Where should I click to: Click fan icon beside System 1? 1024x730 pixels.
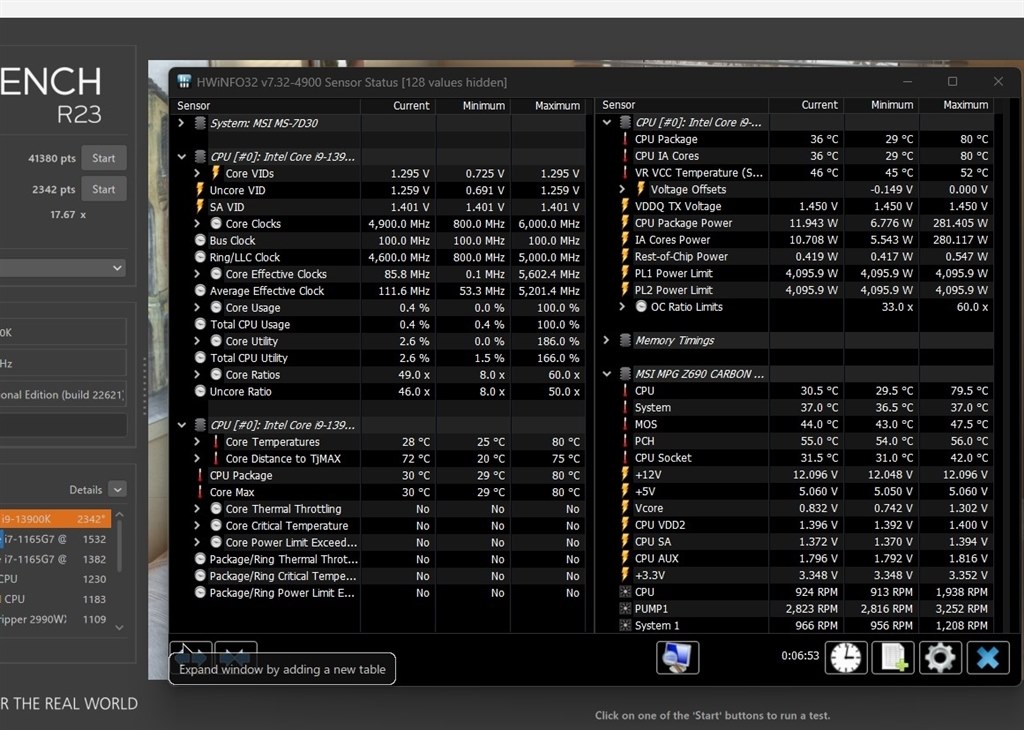[x=625, y=626]
